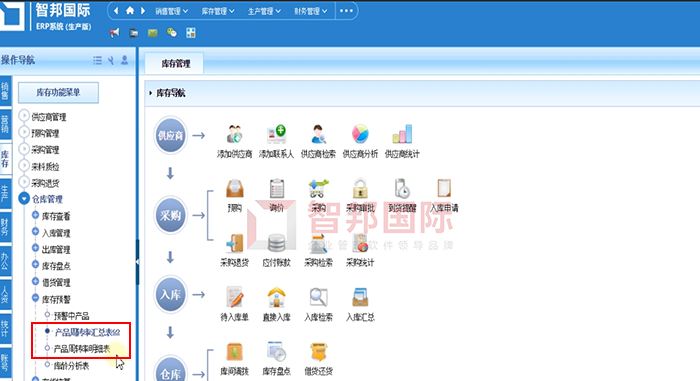This screenshot has height=381, width=700.
Task: Expand the 库存查看 subnode
Action: [x=35, y=215]
